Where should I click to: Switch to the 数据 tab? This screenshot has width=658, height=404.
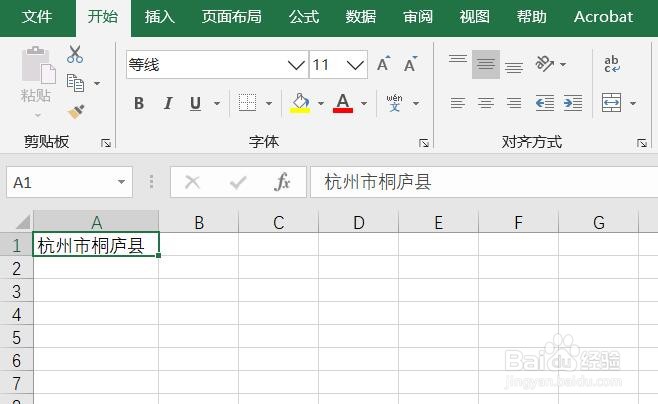(x=360, y=17)
